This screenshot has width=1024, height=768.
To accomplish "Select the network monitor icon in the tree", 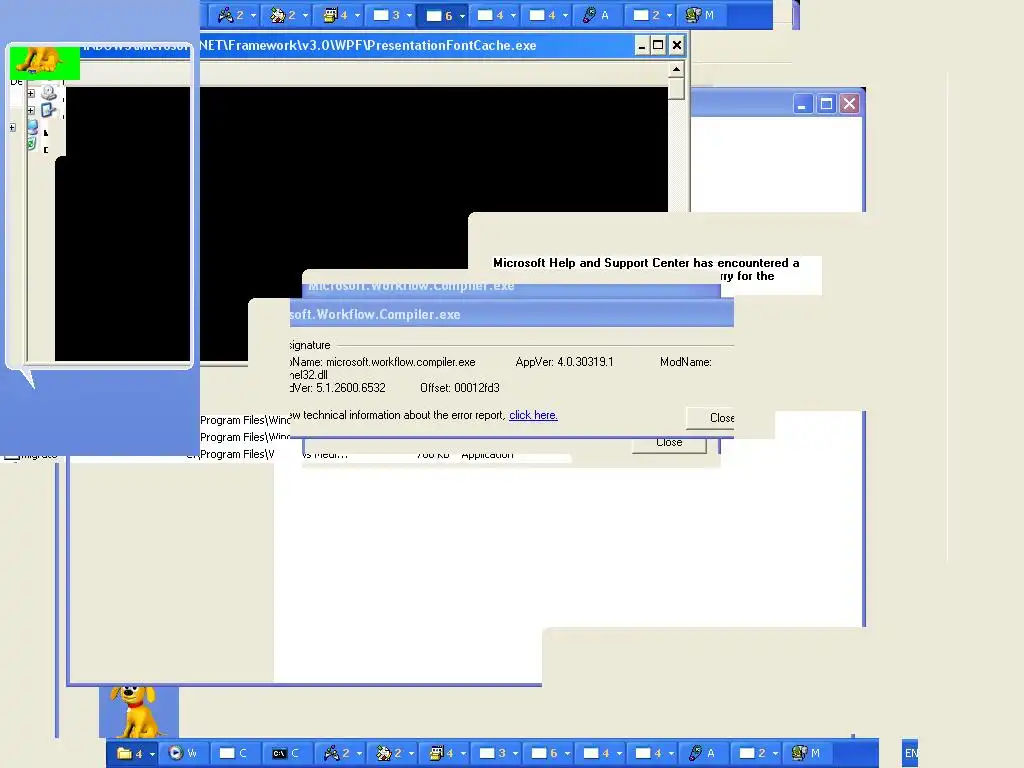I will point(33,127).
